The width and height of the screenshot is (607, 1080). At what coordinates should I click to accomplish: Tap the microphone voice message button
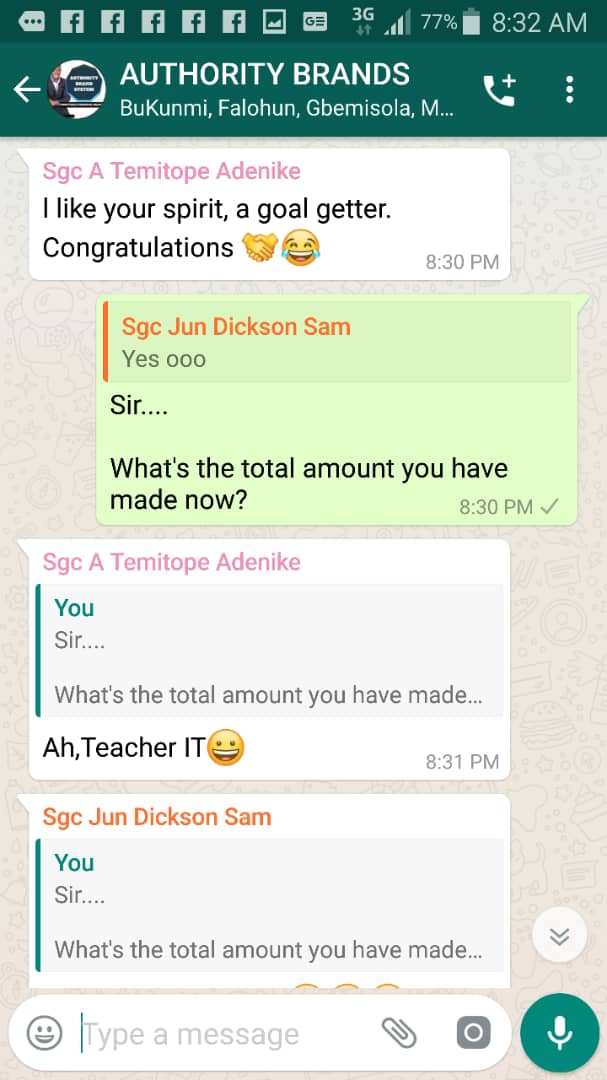(x=559, y=1032)
